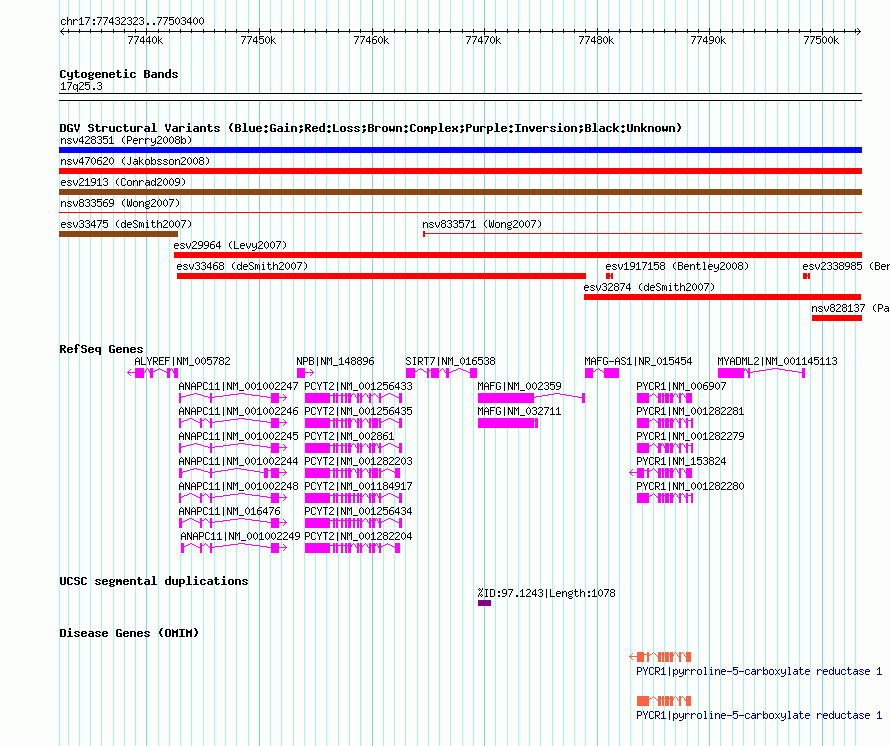Click the RefSeq Genes track title

click(101, 349)
